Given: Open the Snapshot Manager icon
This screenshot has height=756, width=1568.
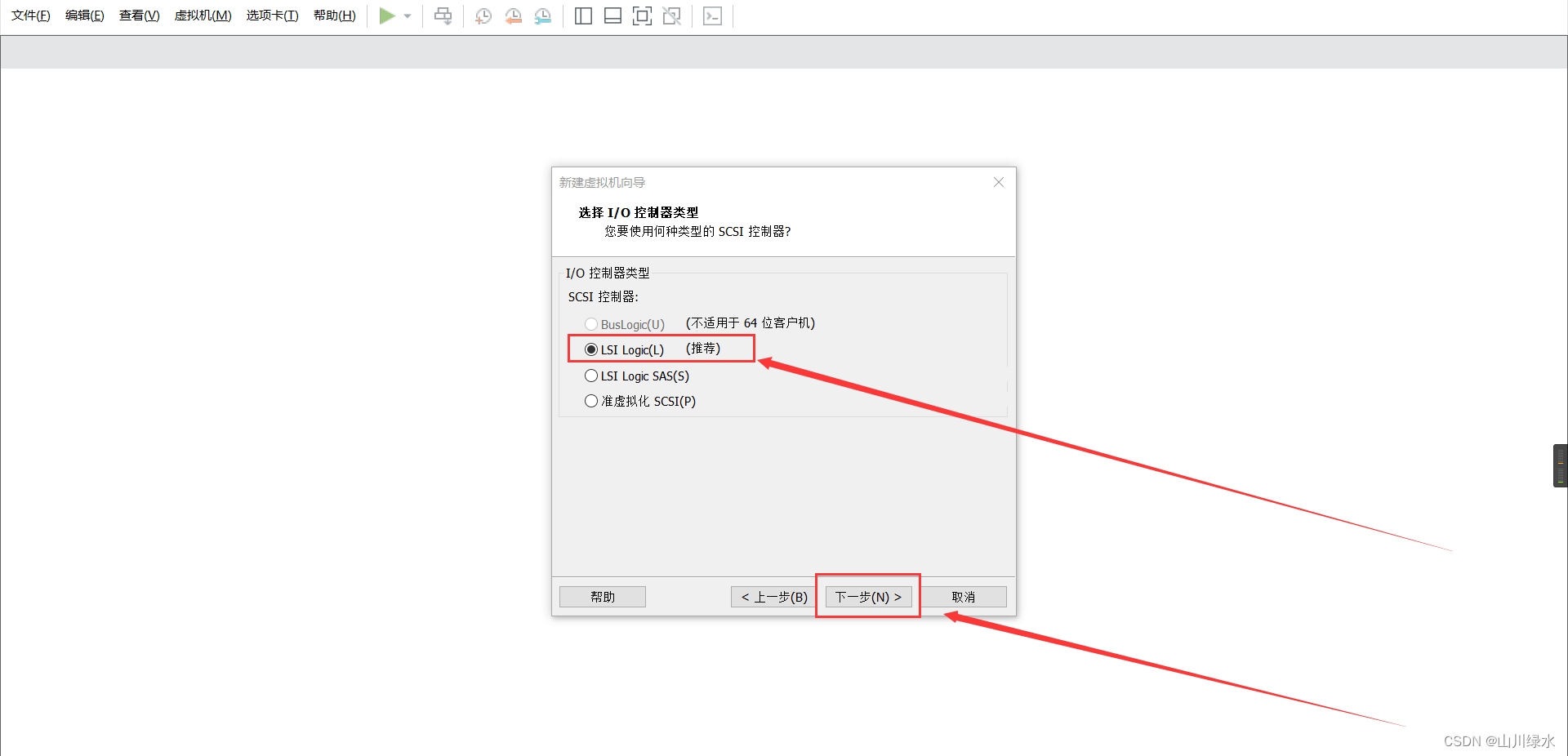Looking at the screenshot, I should [x=542, y=16].
